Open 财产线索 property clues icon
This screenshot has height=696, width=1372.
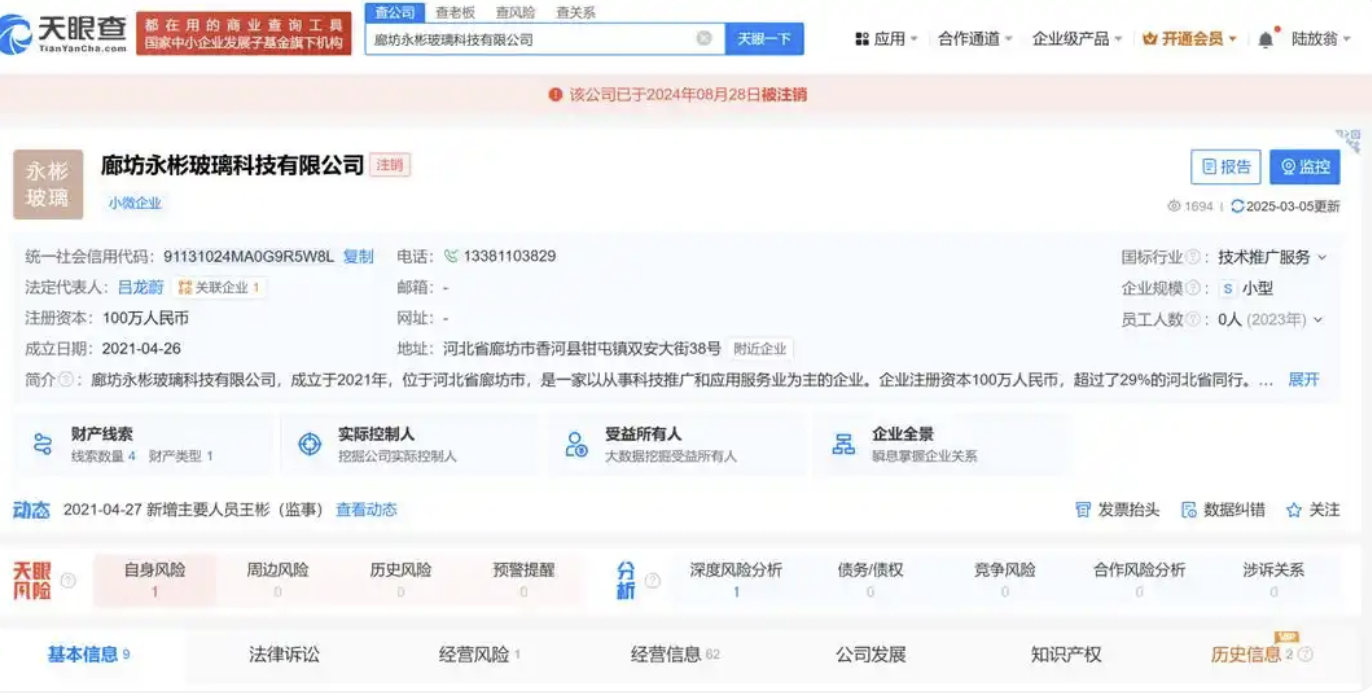pyautogui.click(x=43, y=445)
